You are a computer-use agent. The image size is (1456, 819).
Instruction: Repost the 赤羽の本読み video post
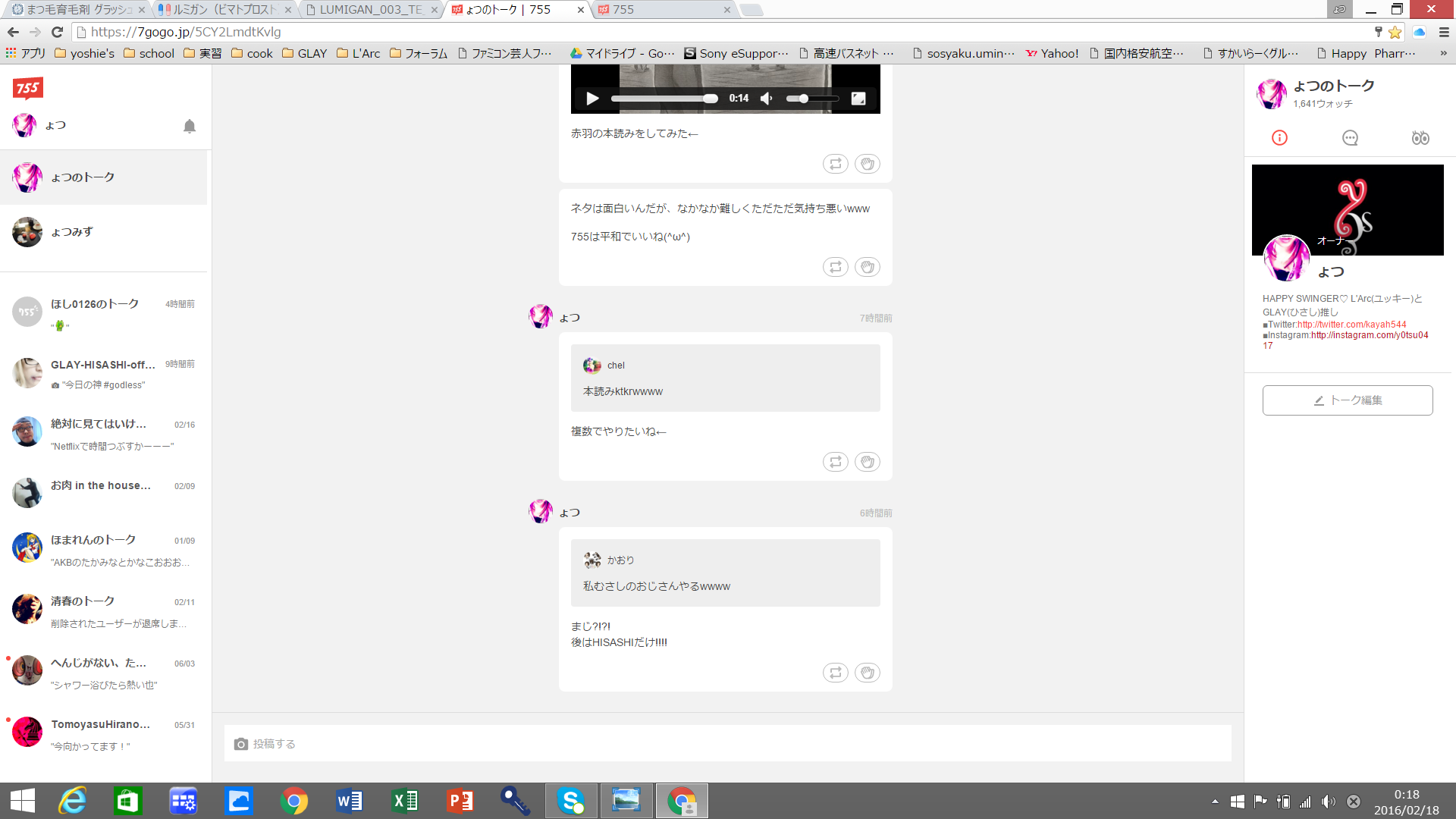(x=835, y=164)
